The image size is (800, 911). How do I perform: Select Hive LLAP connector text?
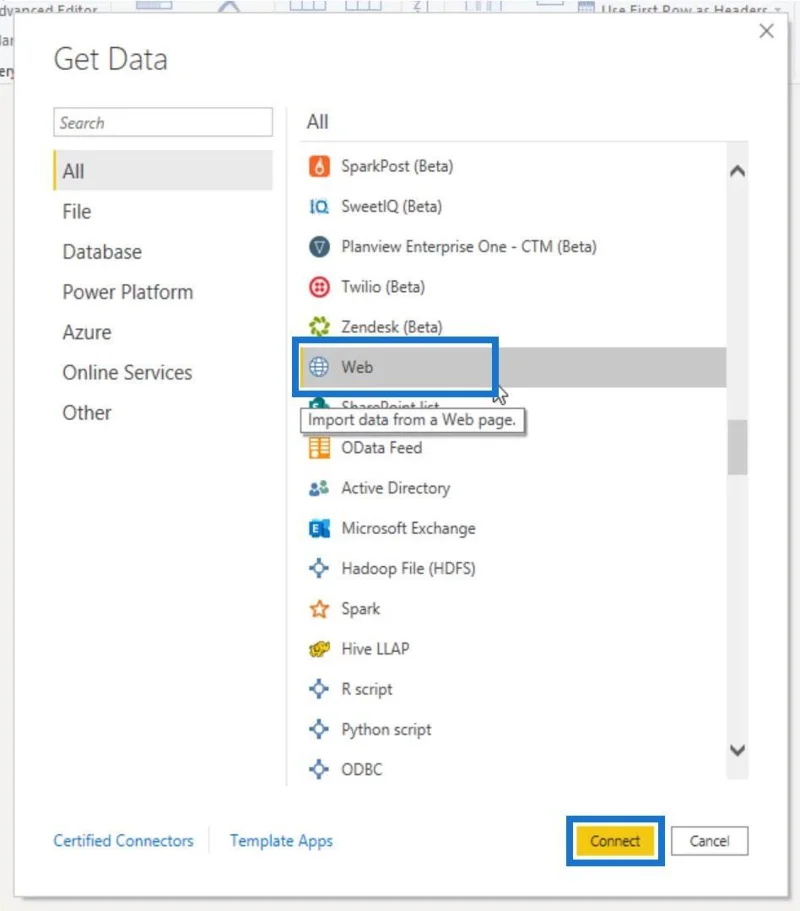[x=375, y=648]
